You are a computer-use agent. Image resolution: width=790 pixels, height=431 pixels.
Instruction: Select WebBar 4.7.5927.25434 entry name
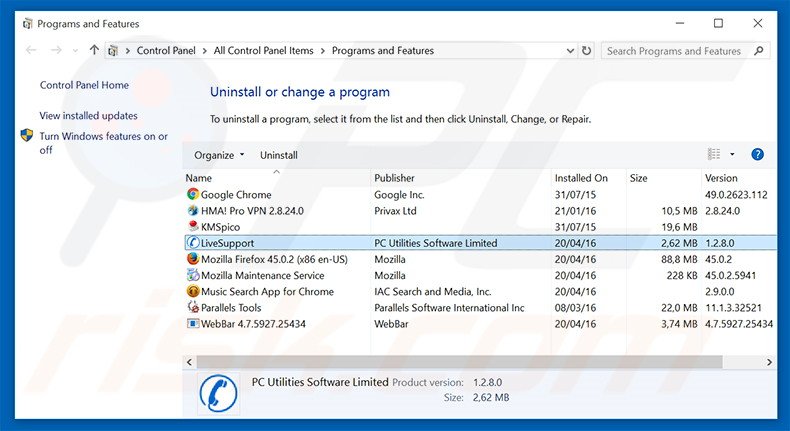click(253, 324)
